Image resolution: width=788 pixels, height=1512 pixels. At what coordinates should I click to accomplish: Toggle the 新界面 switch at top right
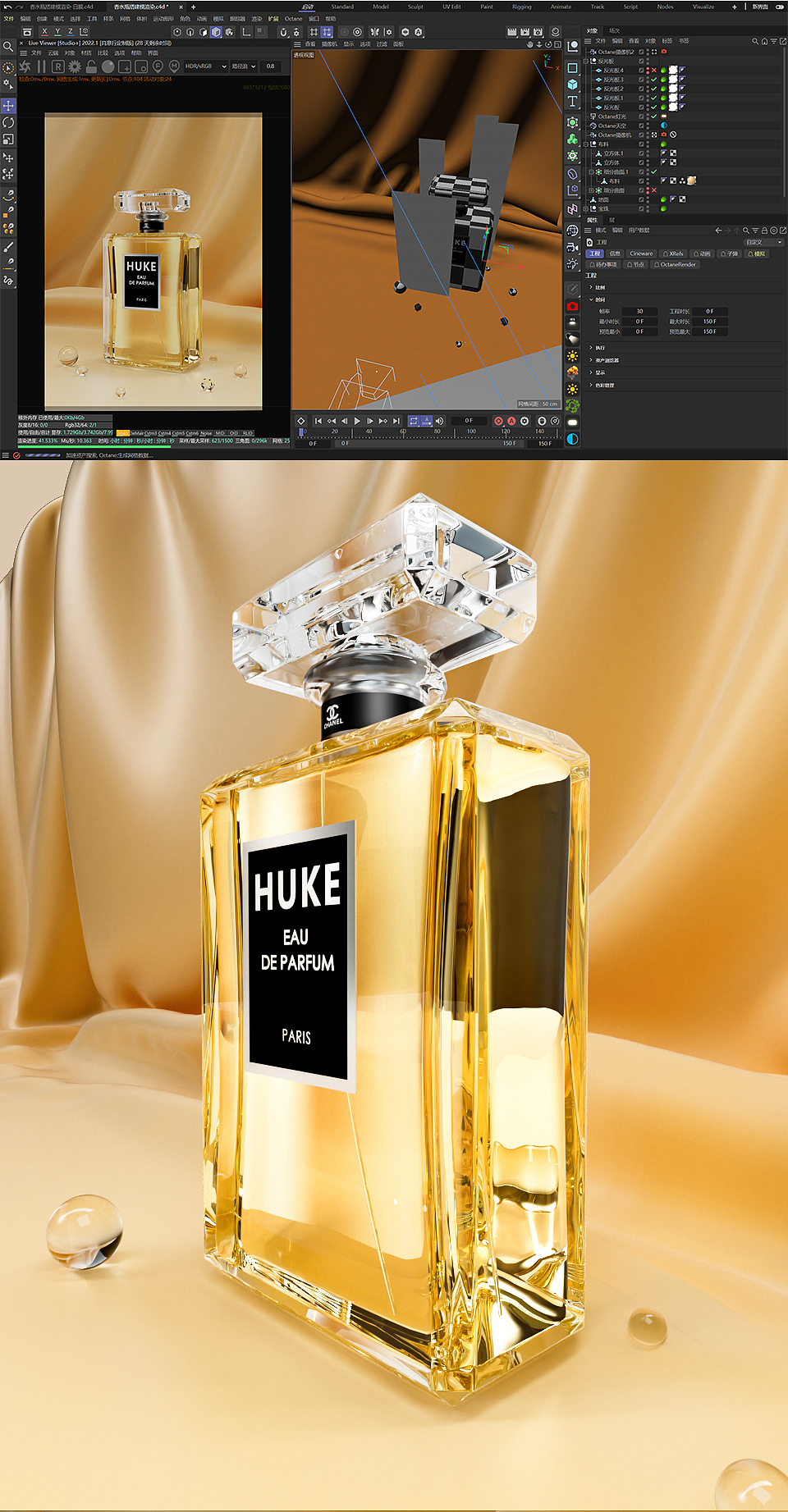[779, 7]
